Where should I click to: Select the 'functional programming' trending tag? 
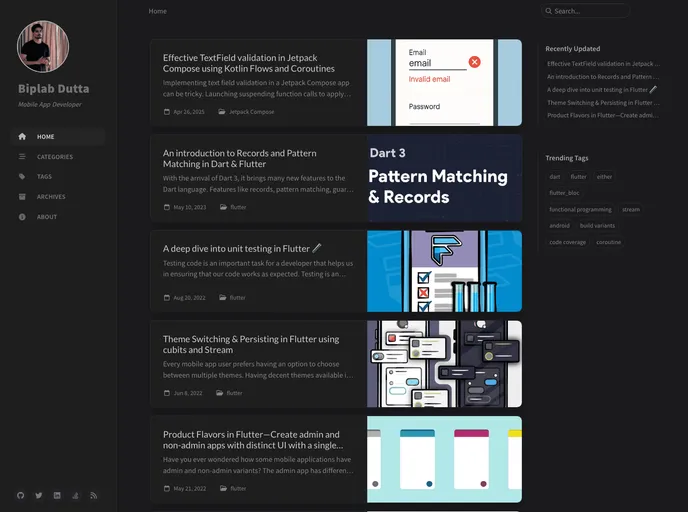[580, 210]
